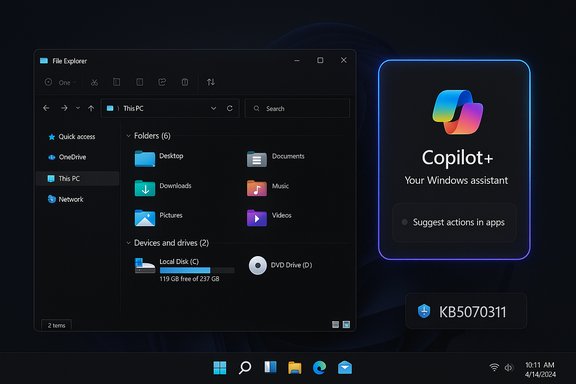Expand the address bar history dropdown
576x384 pixels.
pos(213,108)
